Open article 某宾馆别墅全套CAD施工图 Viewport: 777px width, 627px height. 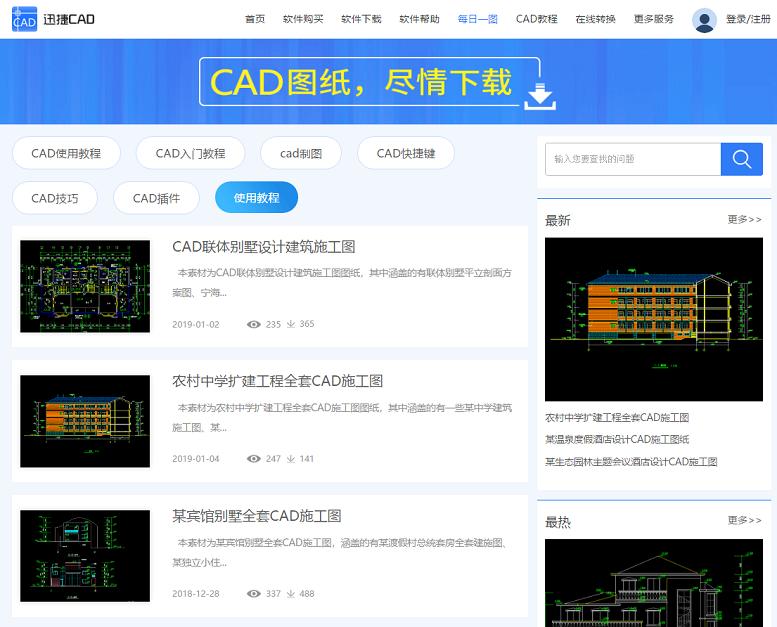[257, 516]
